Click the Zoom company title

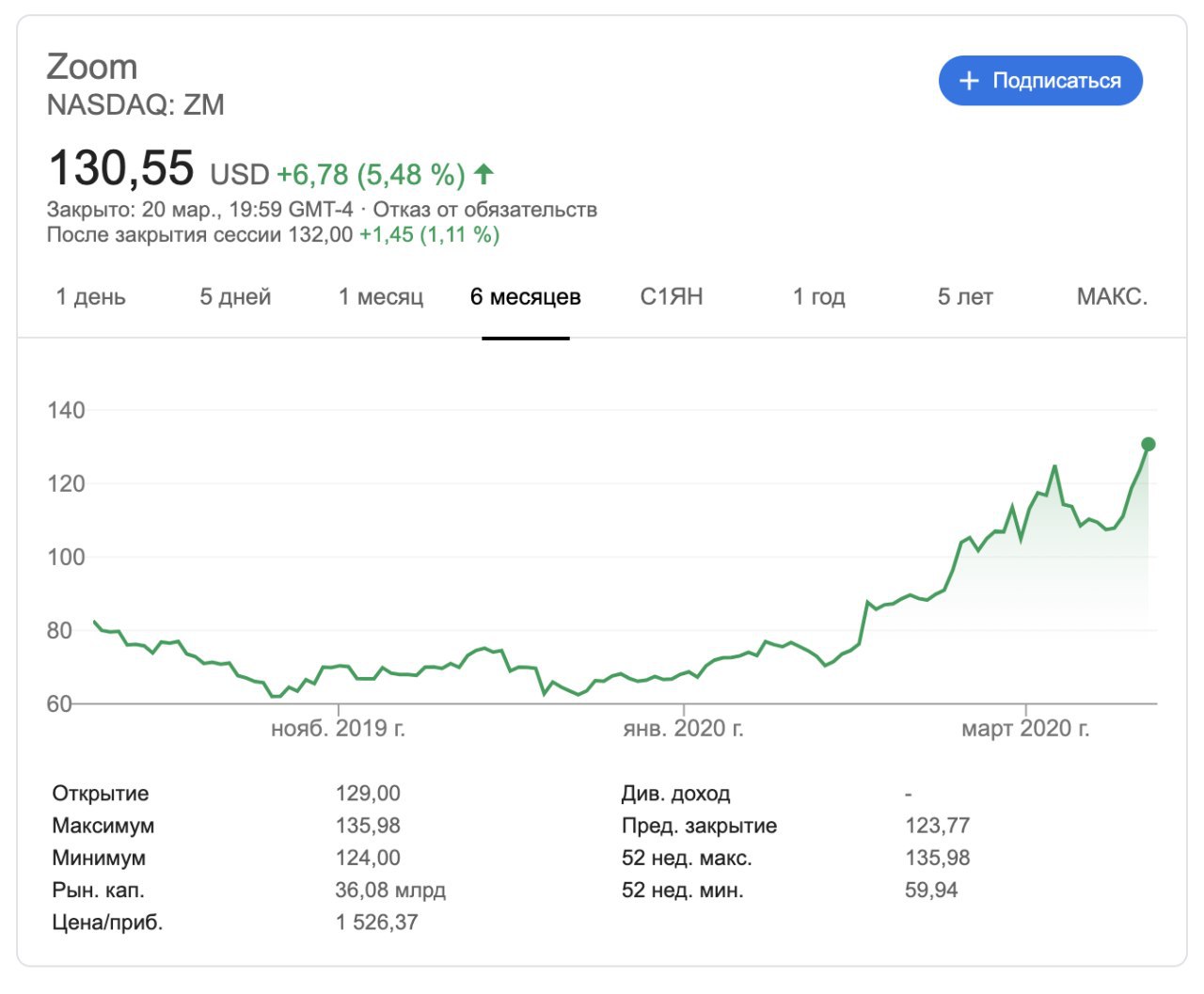tap(92, 68)
